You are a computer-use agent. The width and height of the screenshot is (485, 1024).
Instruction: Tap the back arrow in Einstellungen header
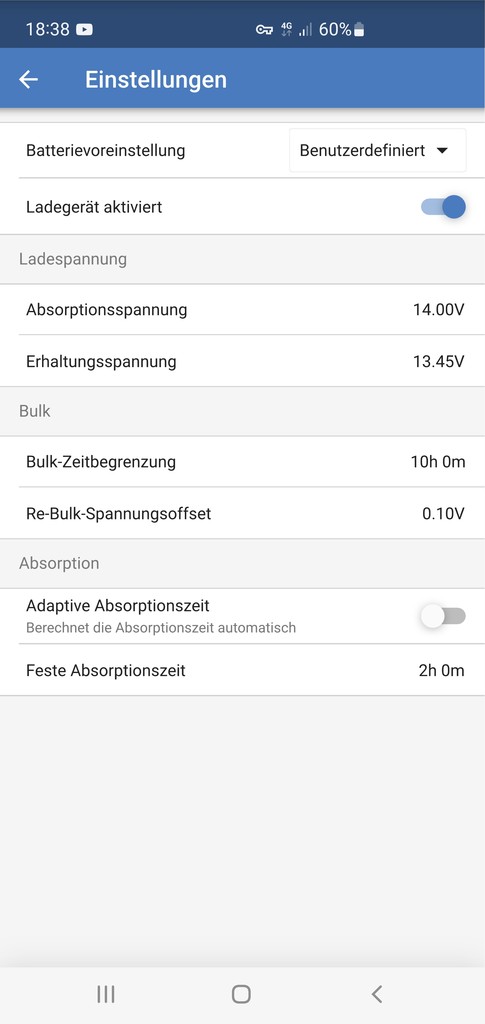coord(28,80)
